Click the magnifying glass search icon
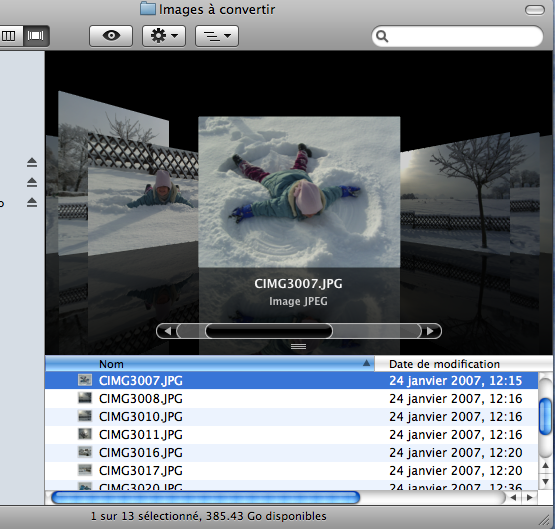This screenshot has width=555, height=529. tap(382, 36)
